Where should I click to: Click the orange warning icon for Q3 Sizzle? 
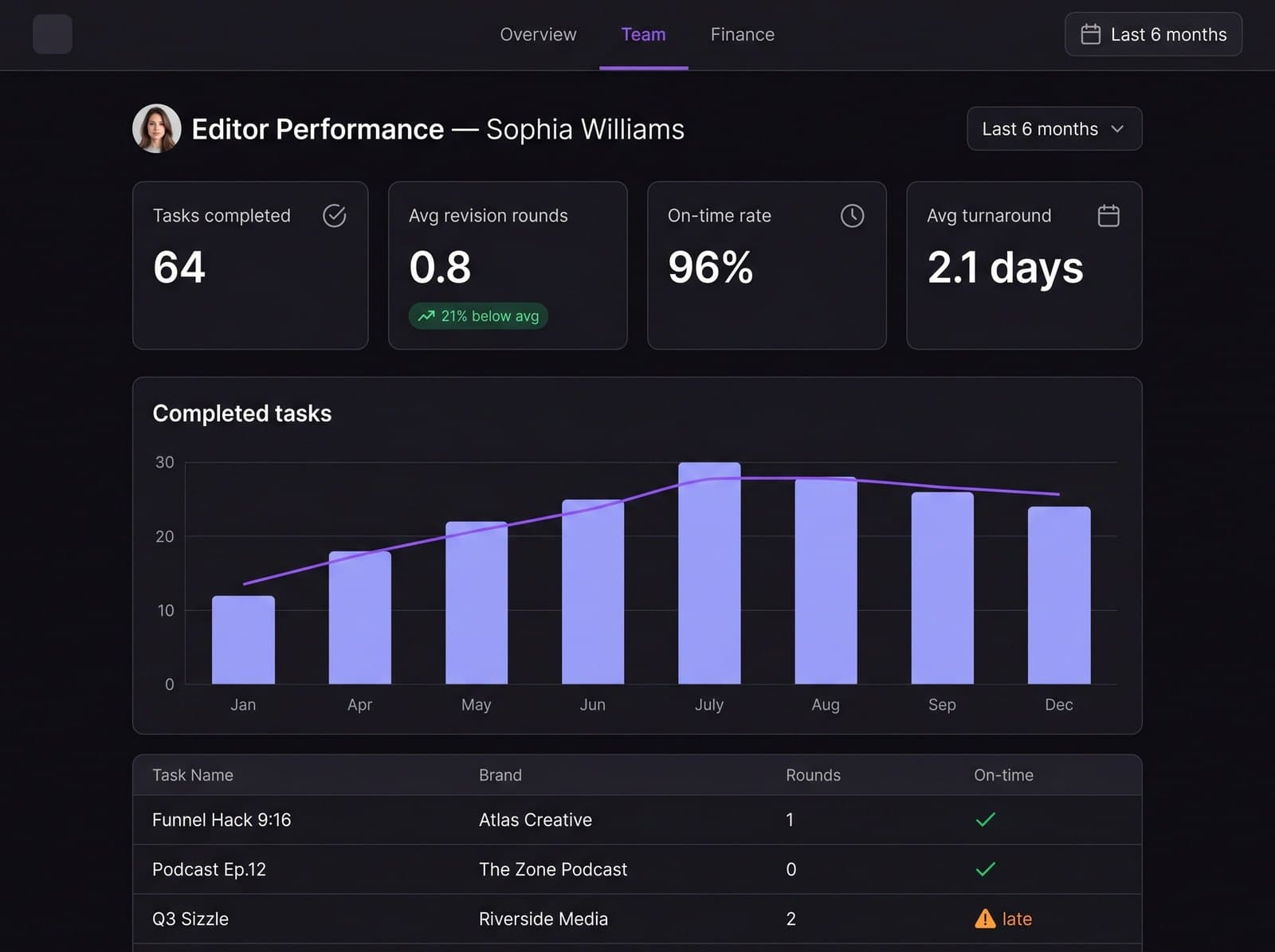(985, 919)
